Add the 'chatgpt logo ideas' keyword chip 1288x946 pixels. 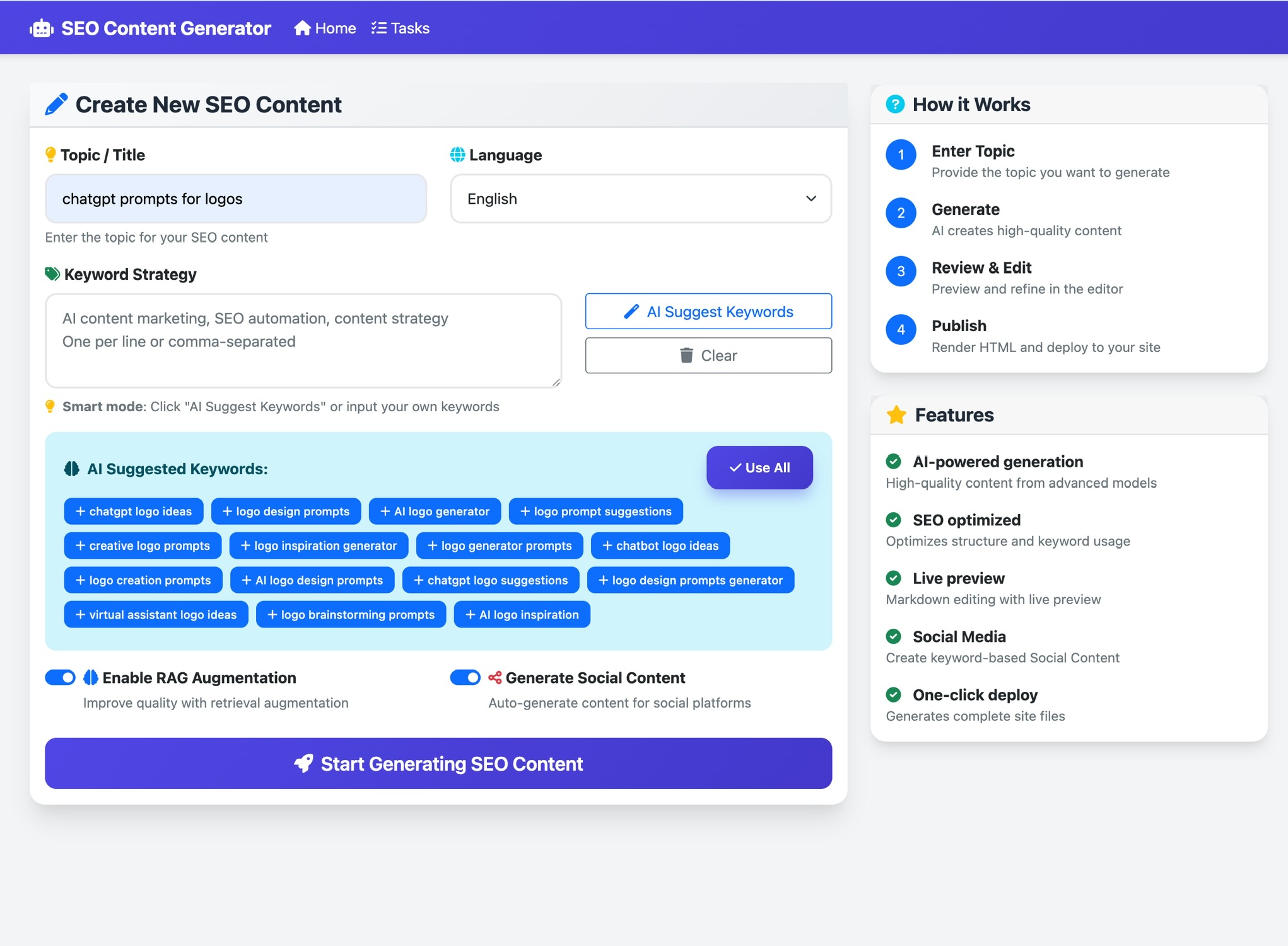(134, 511)
